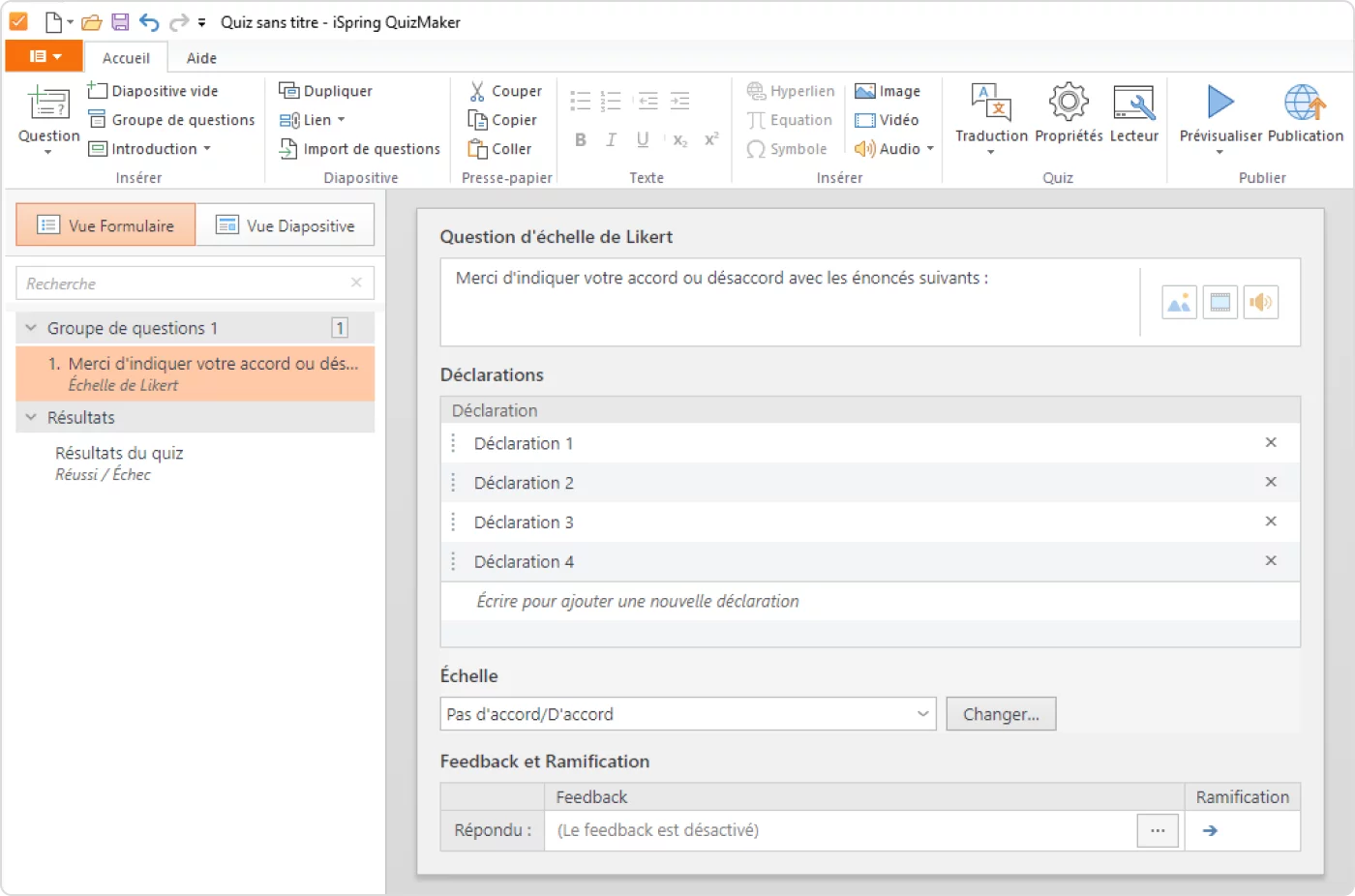Image resolution: width=1355 pixels, height=896 pixels.
Task: Insert a Vidéo from the ribbon
Action: tap(887, 120)
